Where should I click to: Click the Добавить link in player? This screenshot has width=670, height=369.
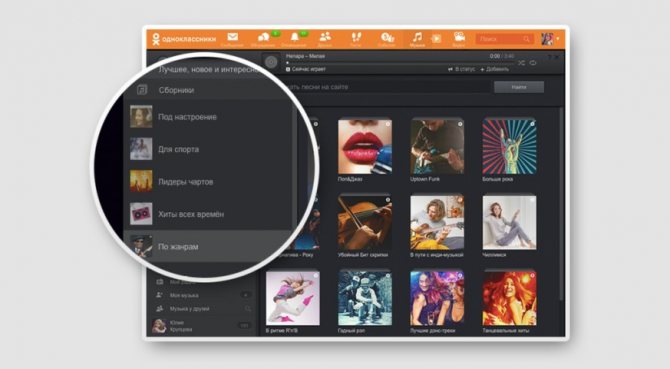495,69
